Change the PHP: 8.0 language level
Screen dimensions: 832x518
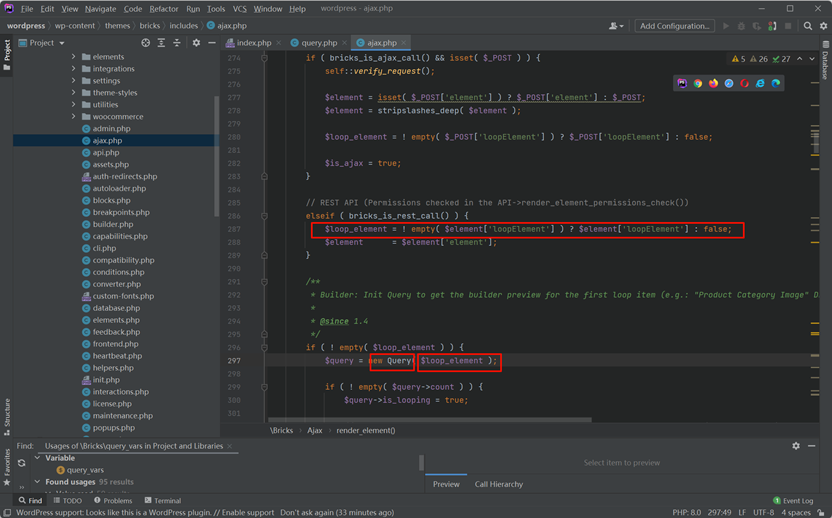(686, 512)
